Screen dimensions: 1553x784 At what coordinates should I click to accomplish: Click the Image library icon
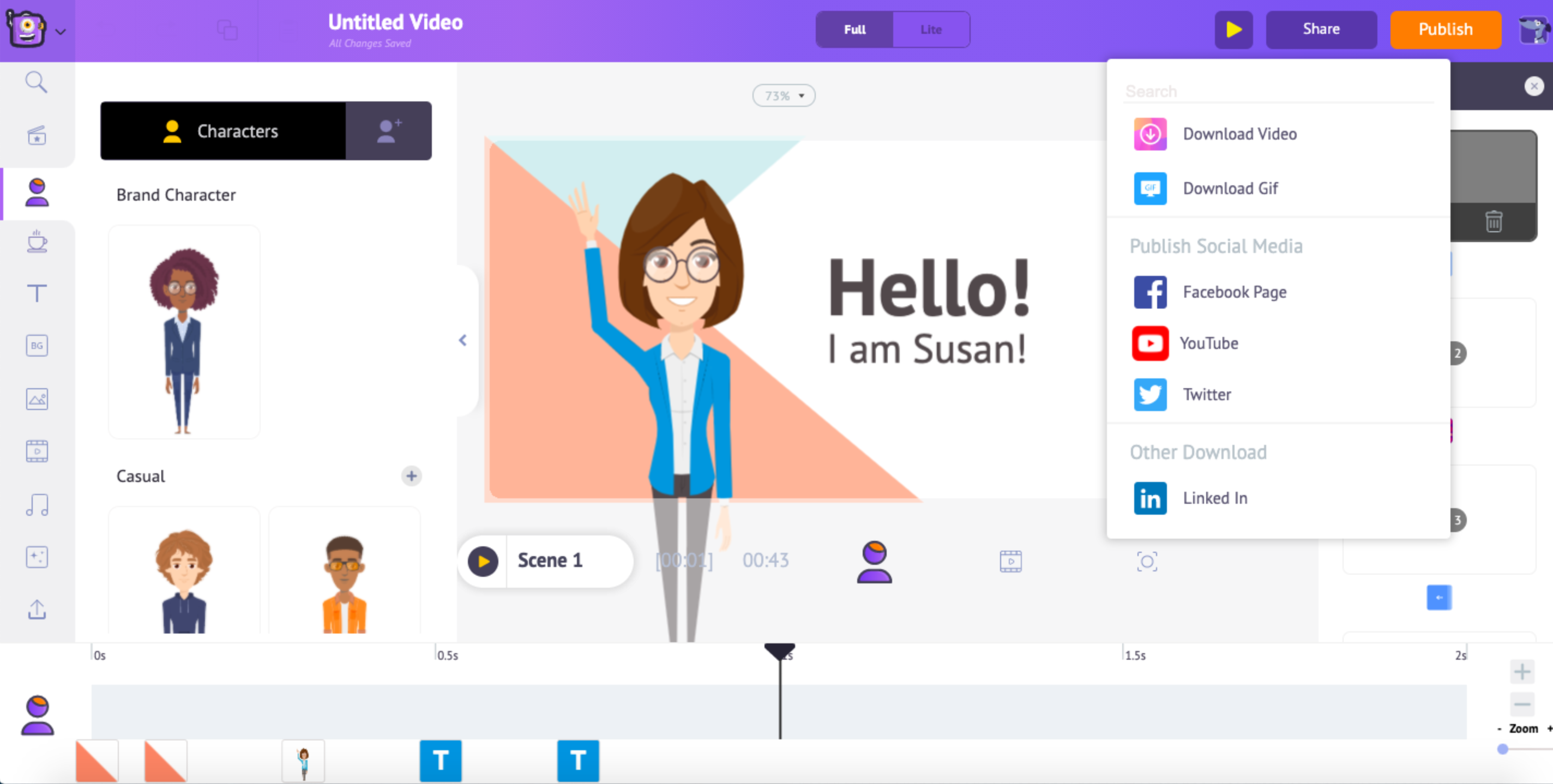[37, 399]
